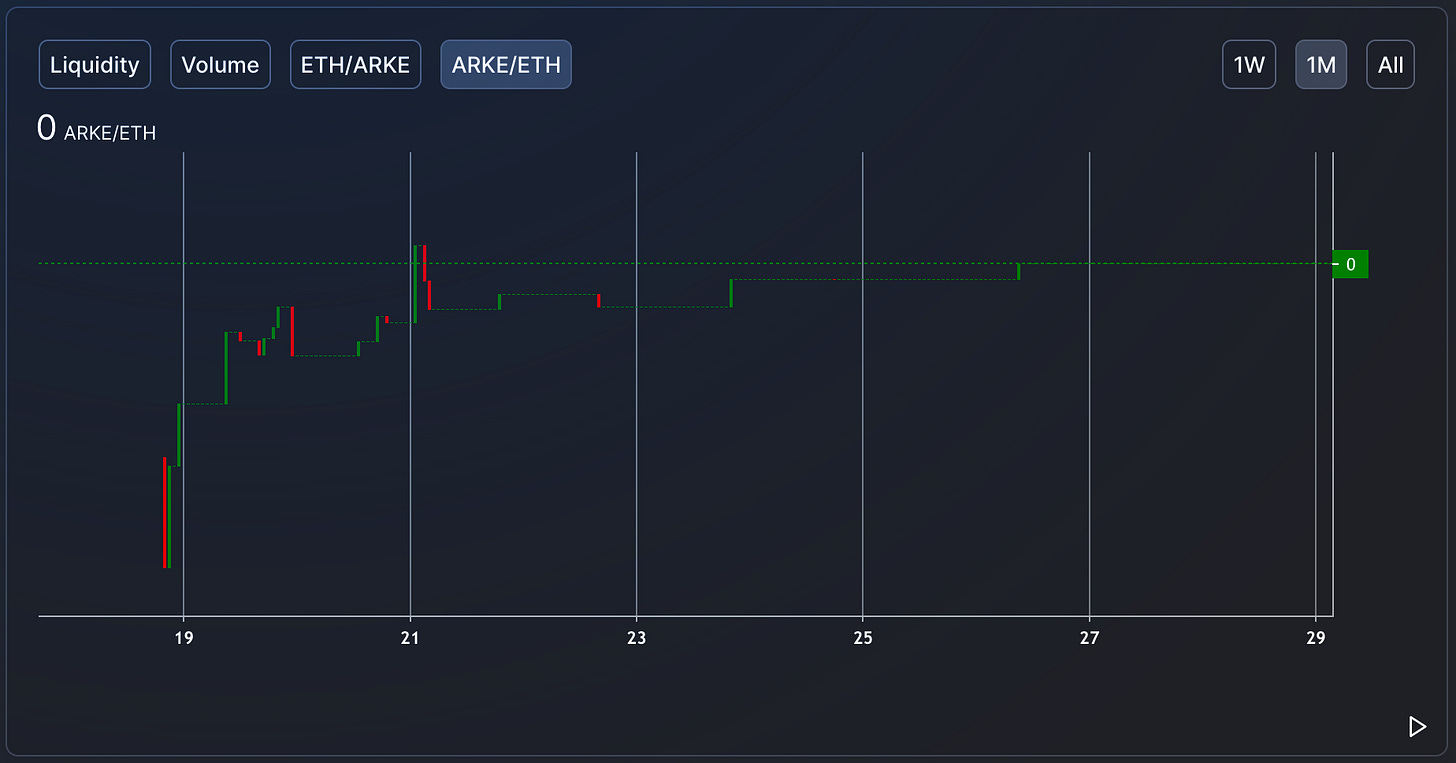Show All time range

[1390, 65]
